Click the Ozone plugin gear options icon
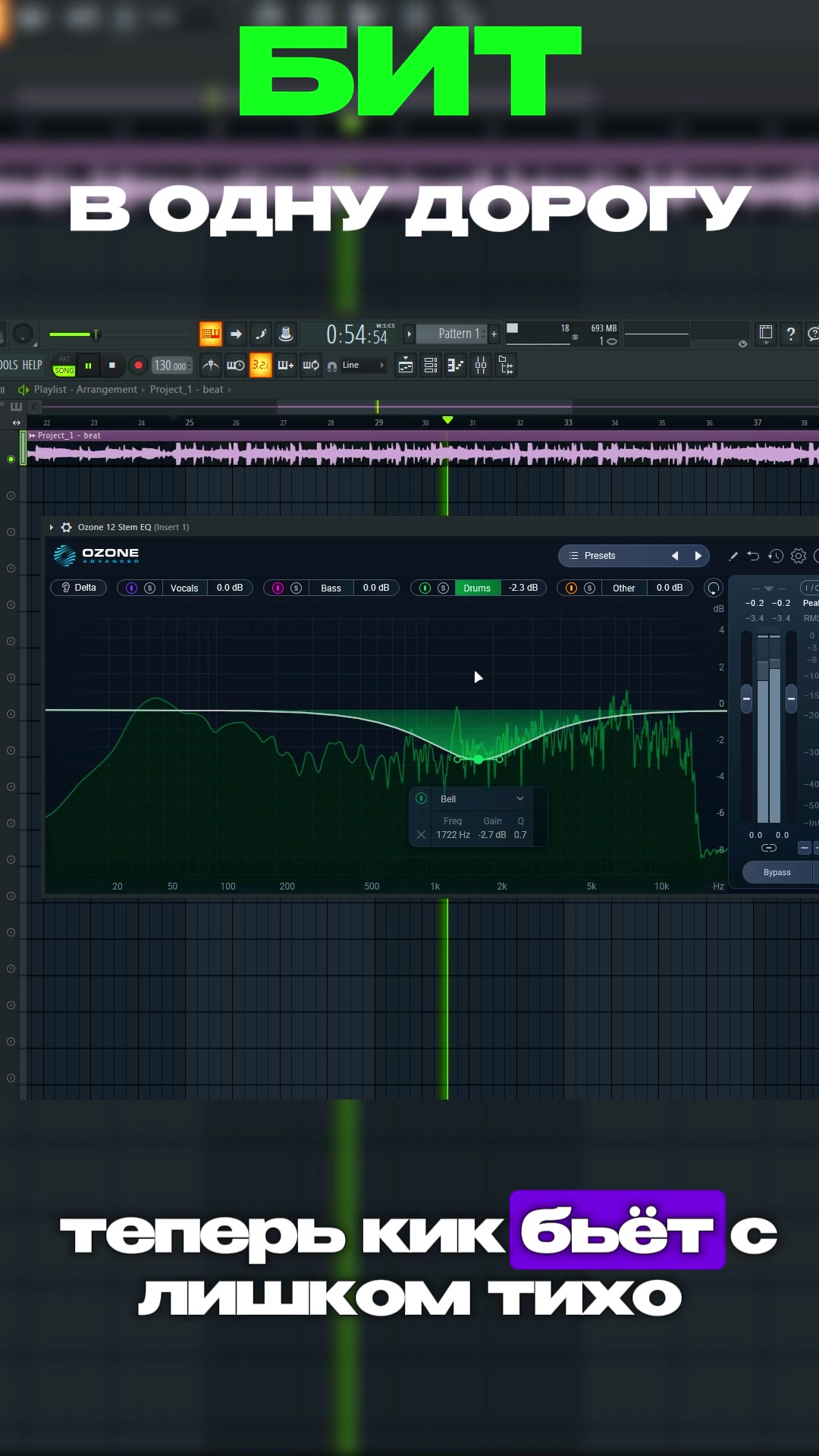819x1456 pixels. (x=66, y=527)
